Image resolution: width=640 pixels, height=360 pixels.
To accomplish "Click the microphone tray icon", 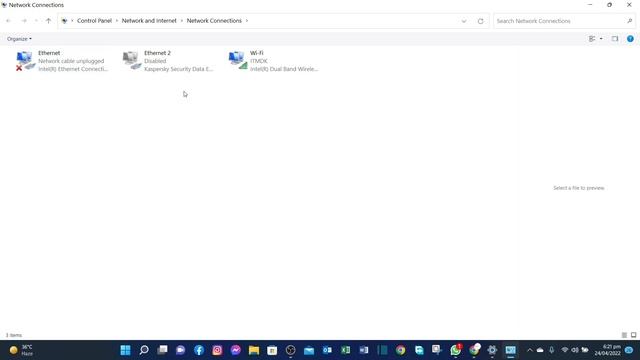I will click(551, 350).
